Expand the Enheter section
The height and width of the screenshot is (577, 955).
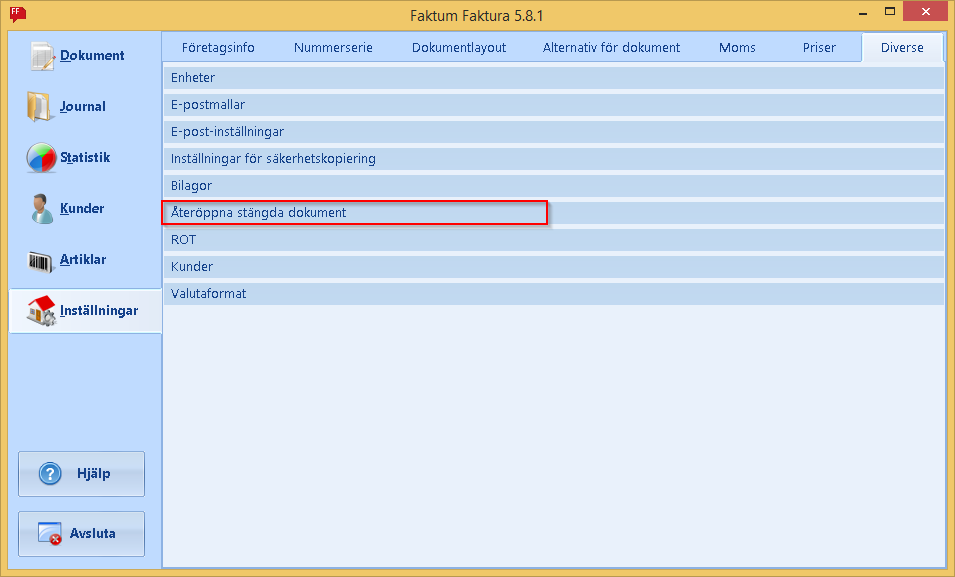point(554,78)
